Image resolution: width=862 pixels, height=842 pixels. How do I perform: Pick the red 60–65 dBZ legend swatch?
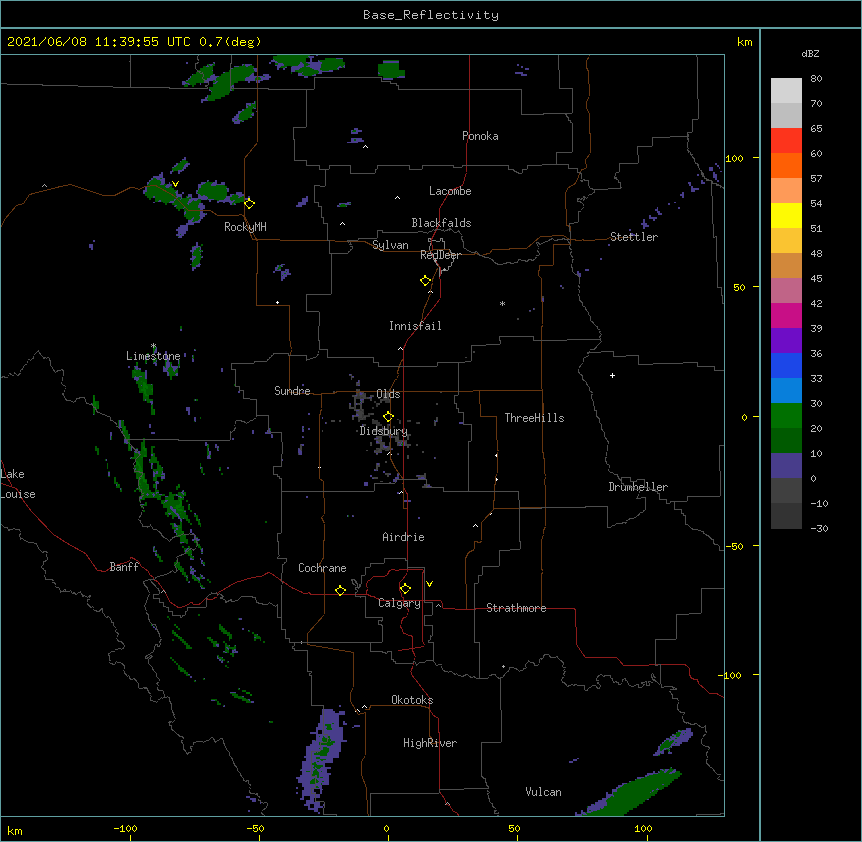786,141
